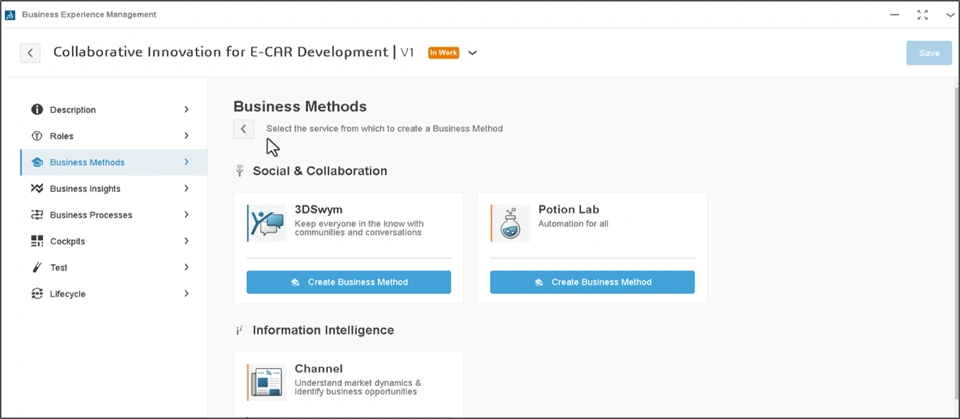
Task: Go back using the header back arrow
Action: 30,53
